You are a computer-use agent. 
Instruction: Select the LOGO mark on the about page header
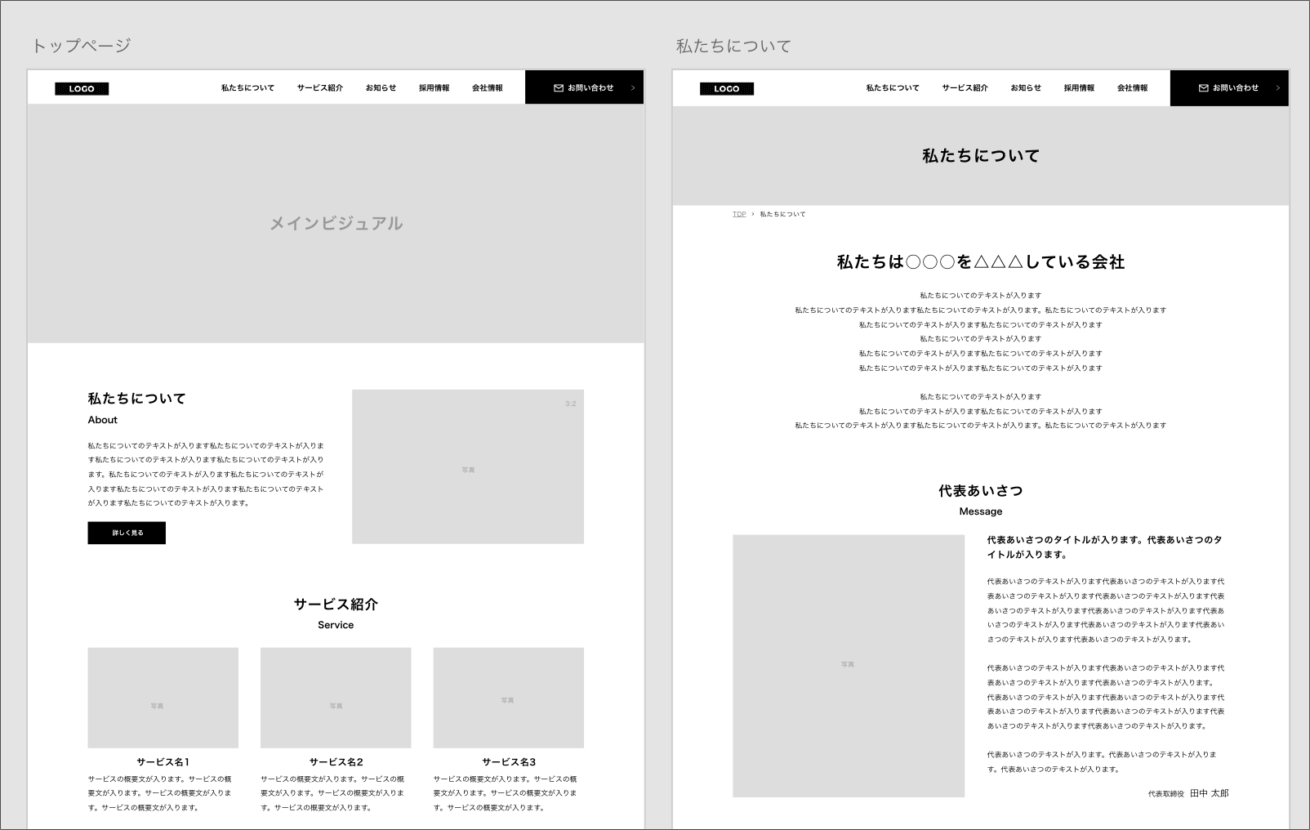point(727,88)
